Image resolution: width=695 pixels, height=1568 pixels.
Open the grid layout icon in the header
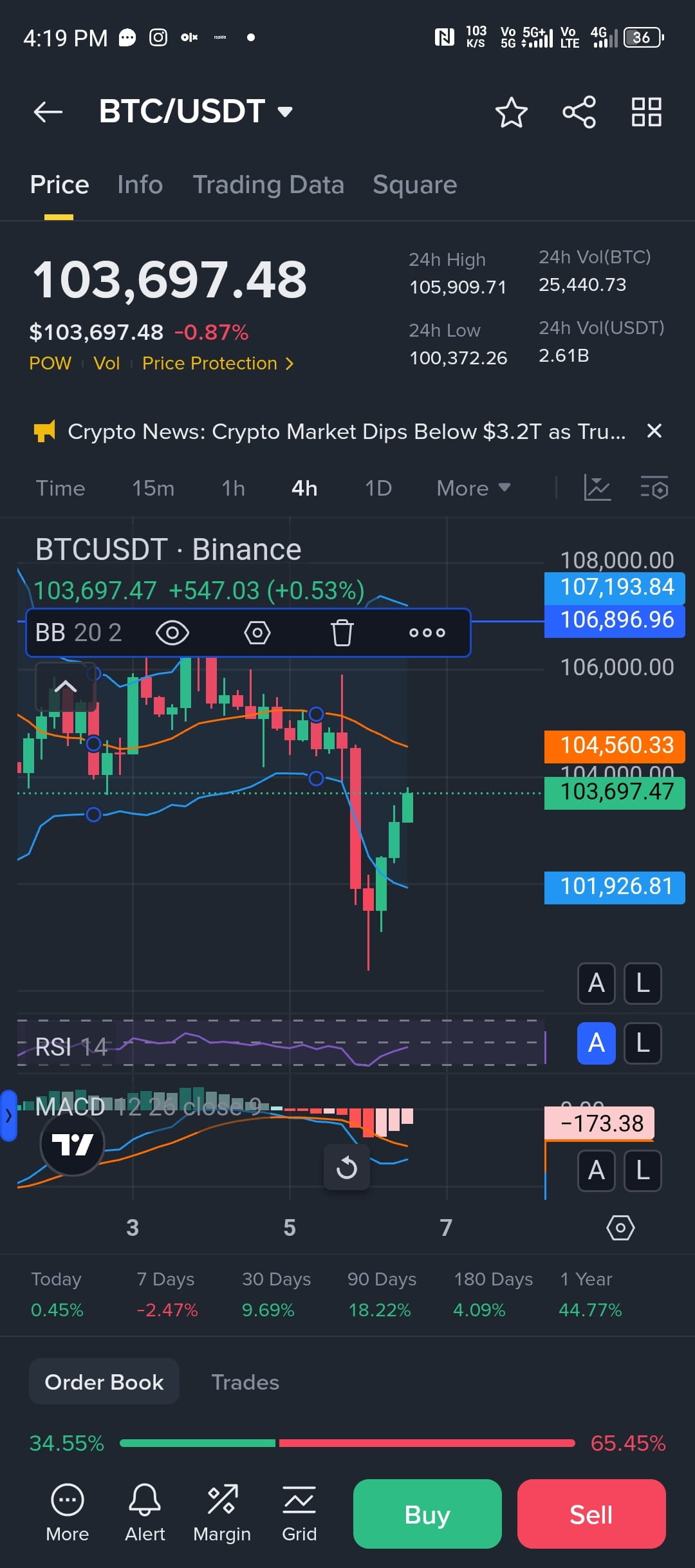tap(646, 112)
